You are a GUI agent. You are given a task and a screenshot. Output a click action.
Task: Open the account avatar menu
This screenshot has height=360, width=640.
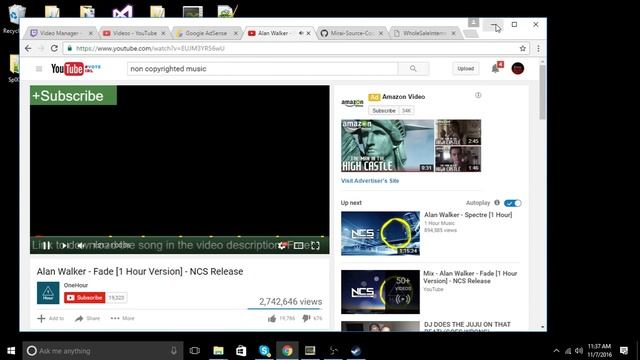point(518,68)
